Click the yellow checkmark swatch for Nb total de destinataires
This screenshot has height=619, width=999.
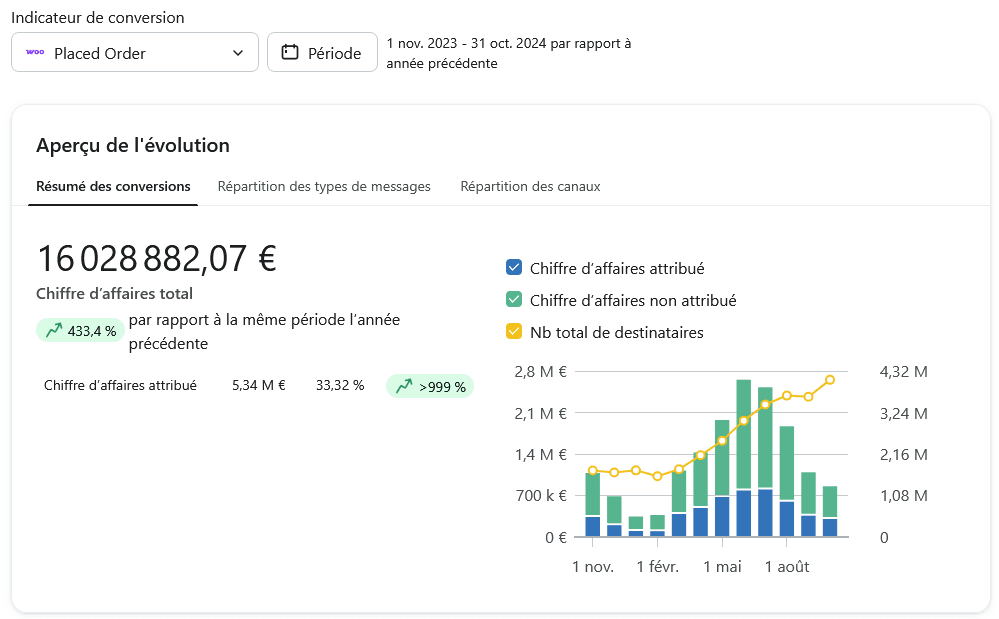click(x=513, y=331)
